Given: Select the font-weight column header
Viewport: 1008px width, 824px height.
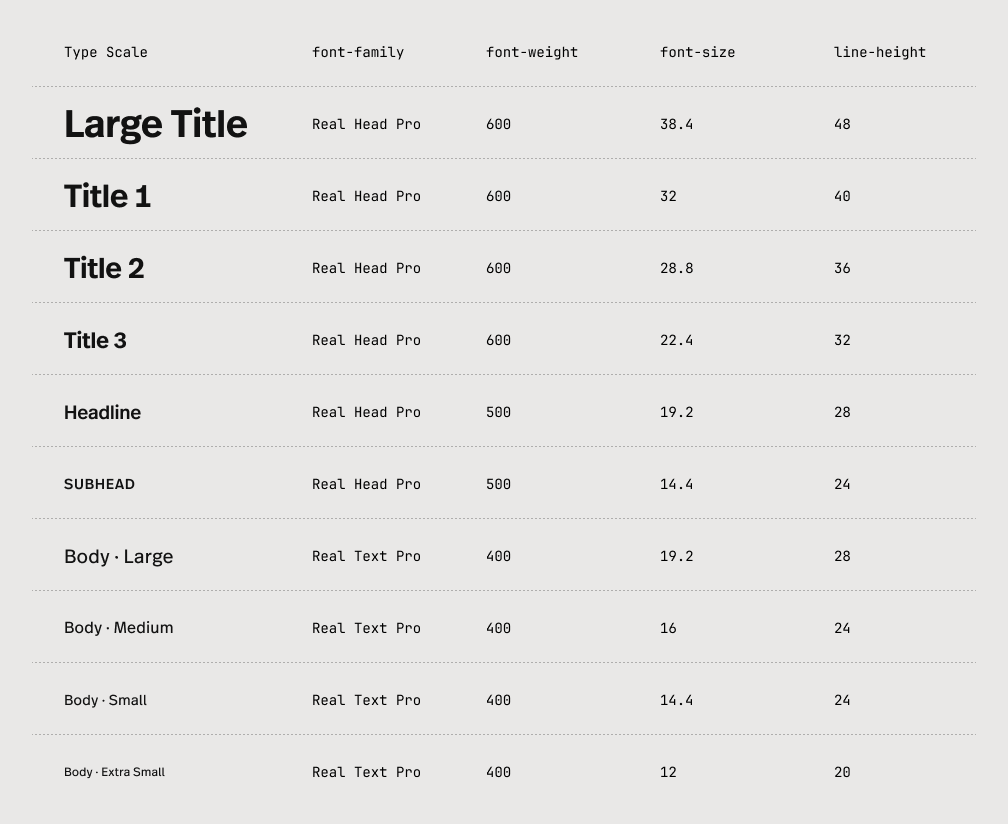Looking at the screenshot, I should click(532, 52).
